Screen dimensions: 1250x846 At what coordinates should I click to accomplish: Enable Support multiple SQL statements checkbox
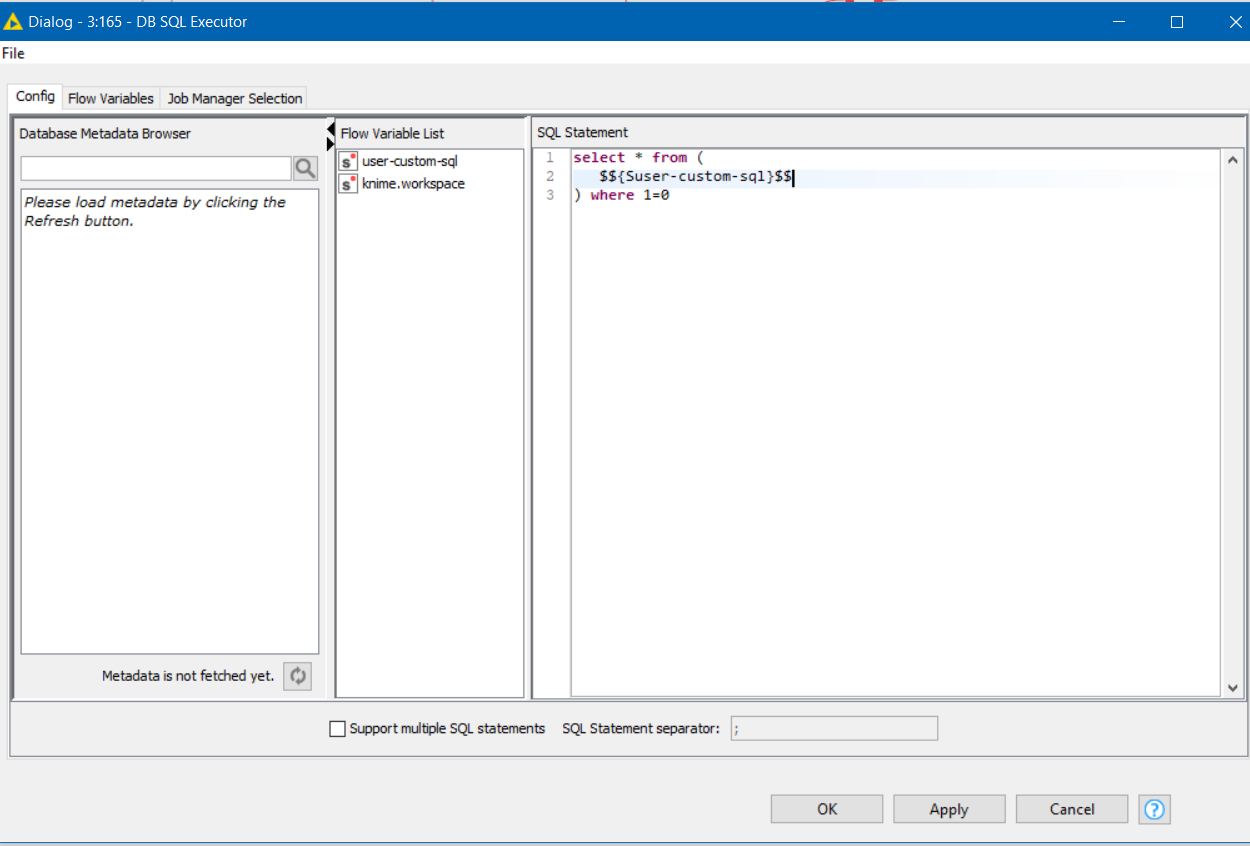coord(337,729)
